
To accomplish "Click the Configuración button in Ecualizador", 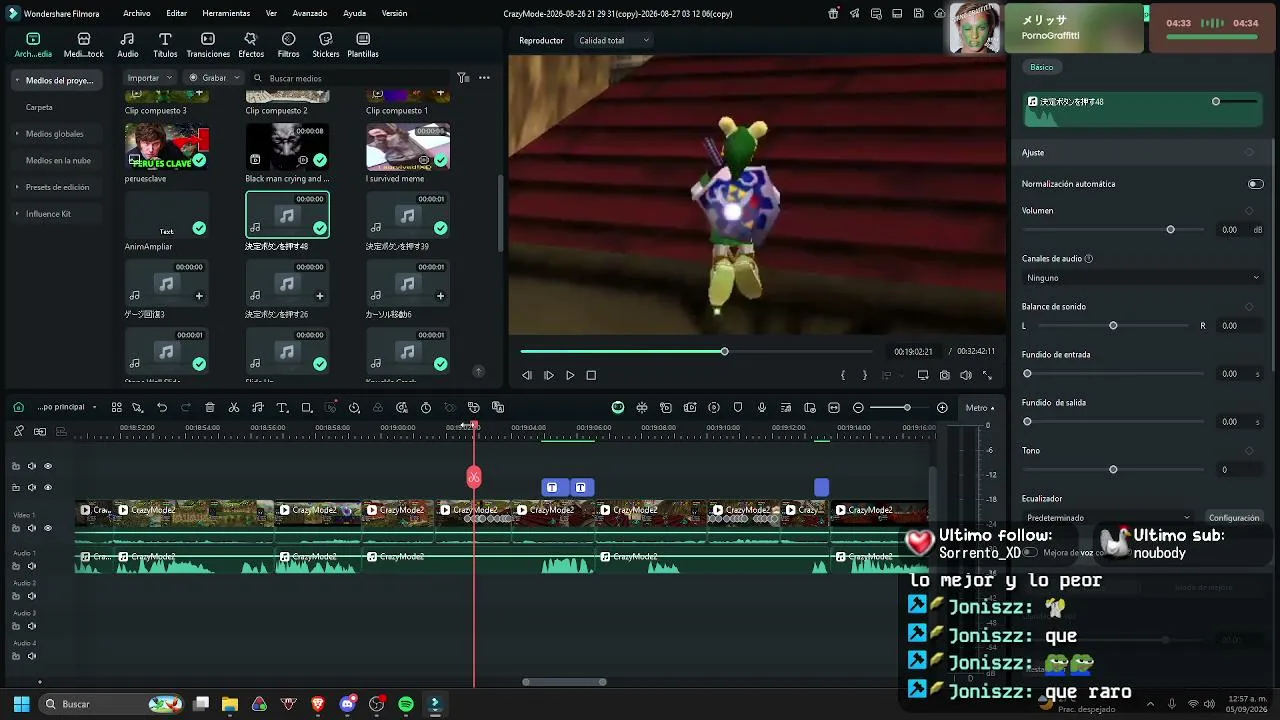I will 1234,518.
